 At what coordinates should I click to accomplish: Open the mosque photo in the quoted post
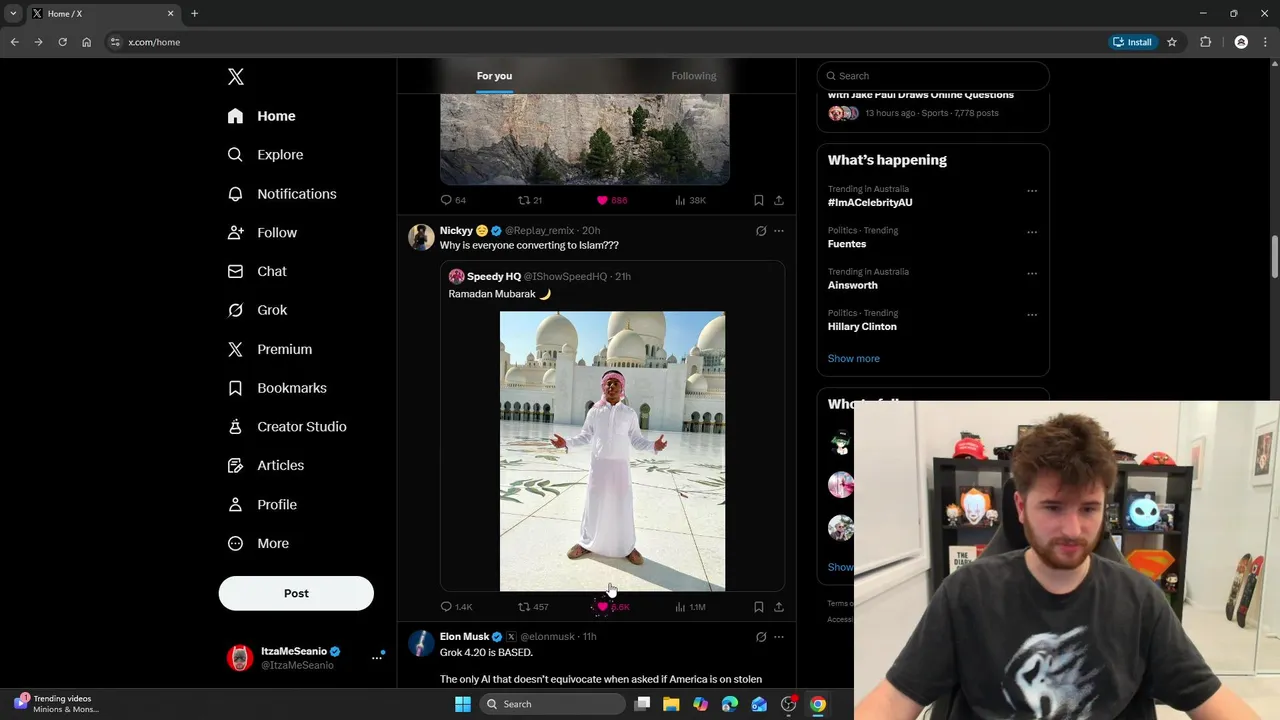[x=612, y=451]
